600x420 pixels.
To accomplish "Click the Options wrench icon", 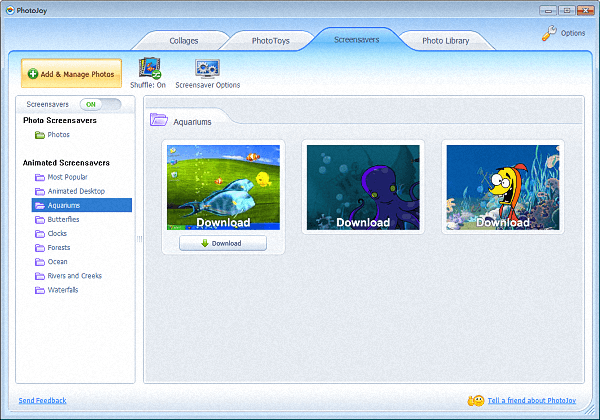I will click(549, 33).
